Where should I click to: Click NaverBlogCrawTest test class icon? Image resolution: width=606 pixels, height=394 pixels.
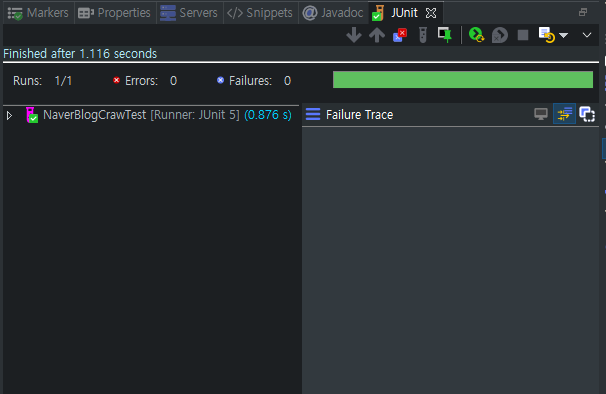point(32,115)
